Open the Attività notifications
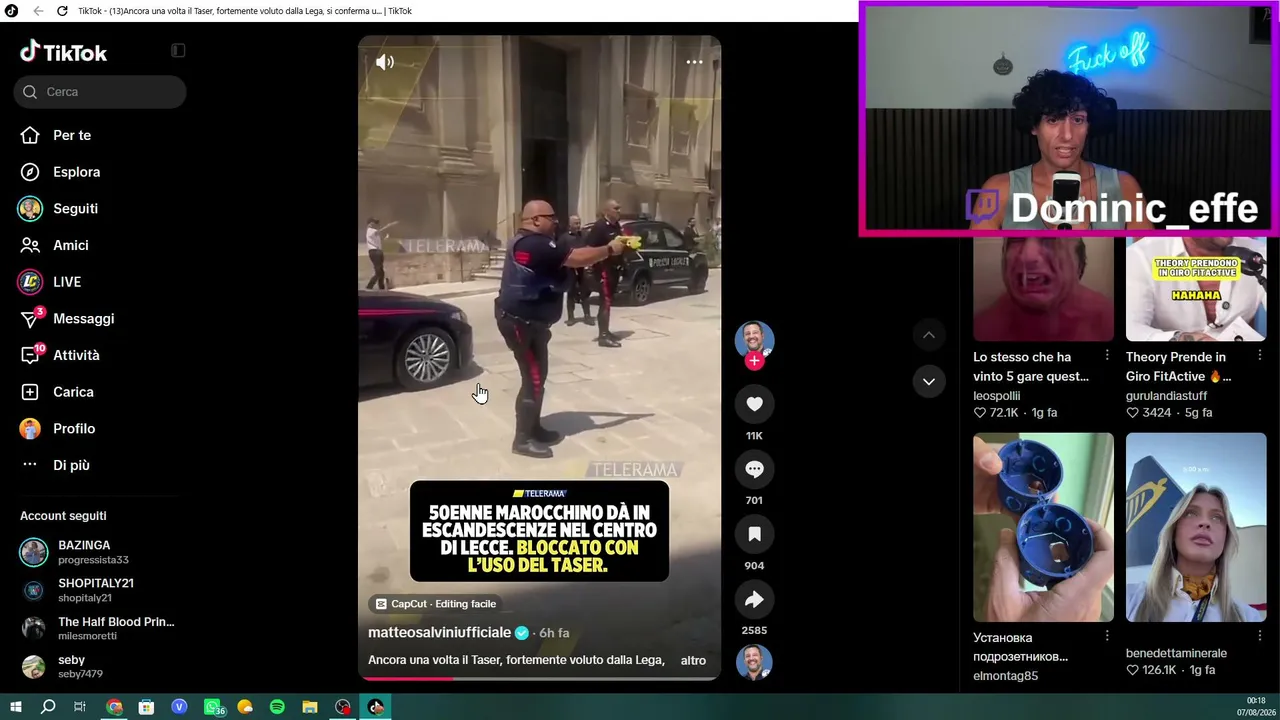The height and width of the screenshot is (720, 1280). [76, 355]
